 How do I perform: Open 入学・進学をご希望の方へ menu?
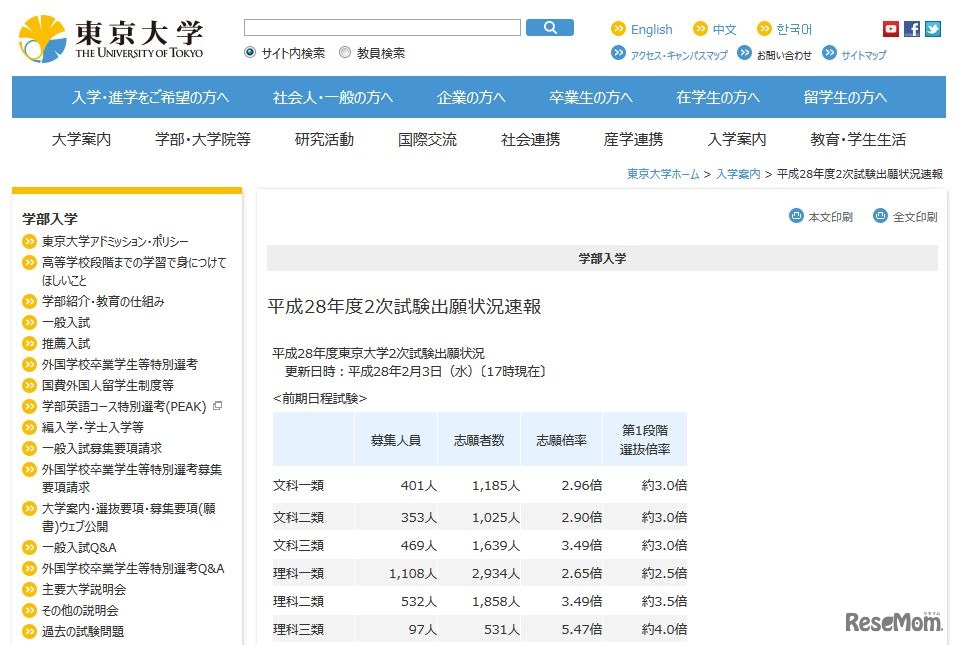150,97
